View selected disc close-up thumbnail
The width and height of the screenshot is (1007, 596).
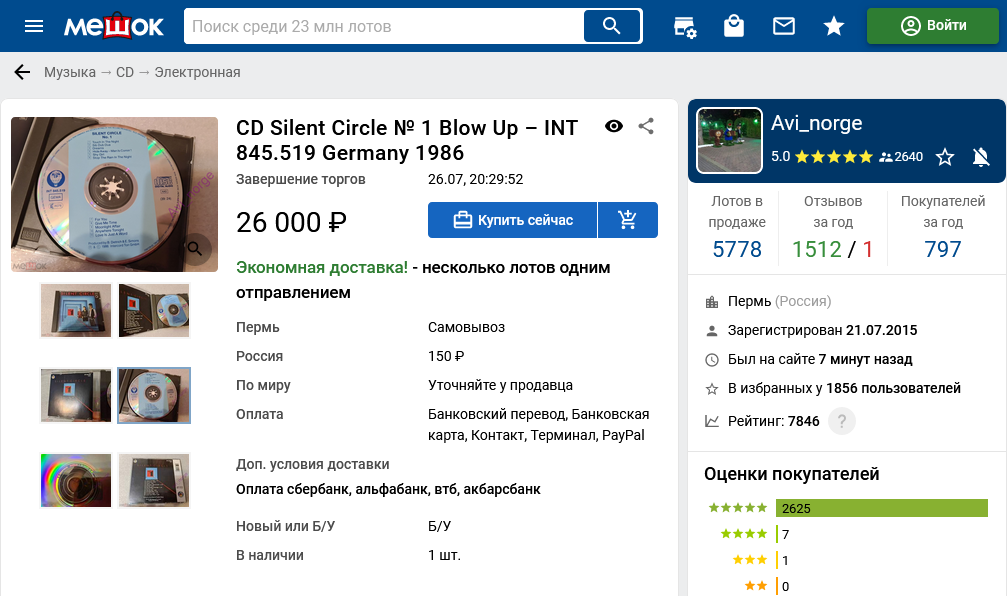(154, 395)
